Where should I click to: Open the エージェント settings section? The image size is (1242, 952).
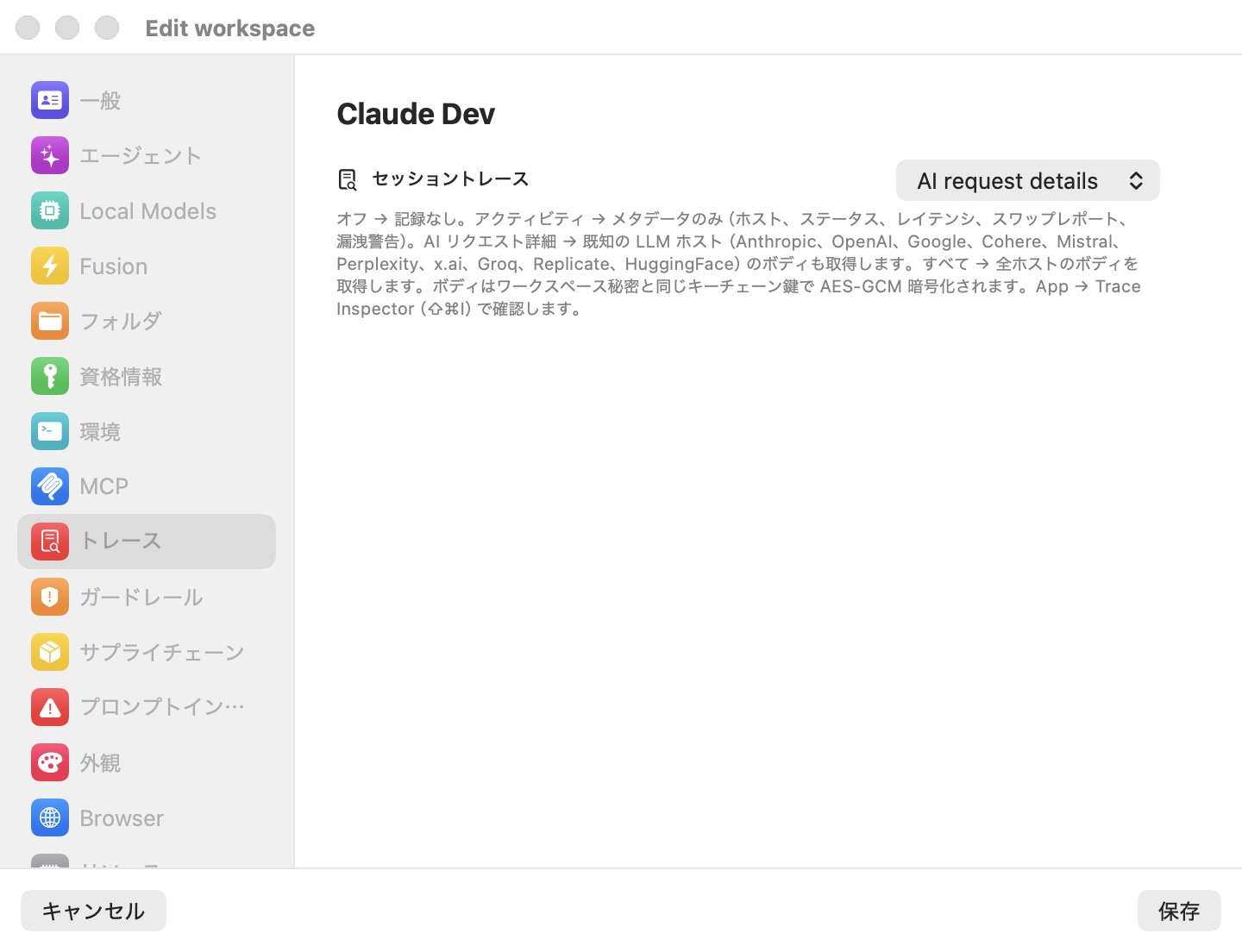click(x=147, y=155)
